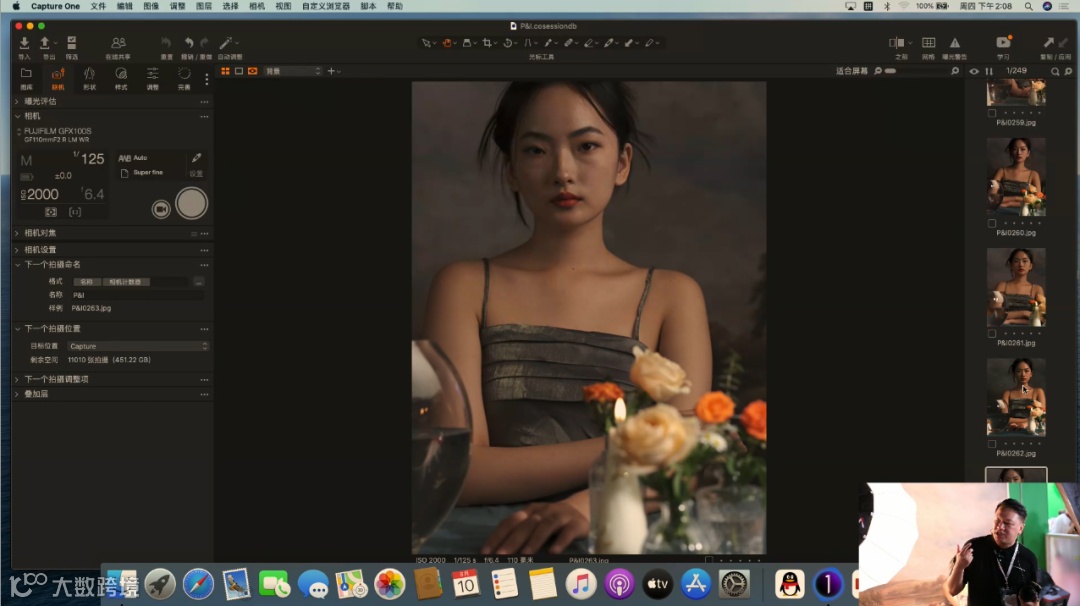
Task: Click the undo arrow in toolbar
Action: [x=189, y=43]
